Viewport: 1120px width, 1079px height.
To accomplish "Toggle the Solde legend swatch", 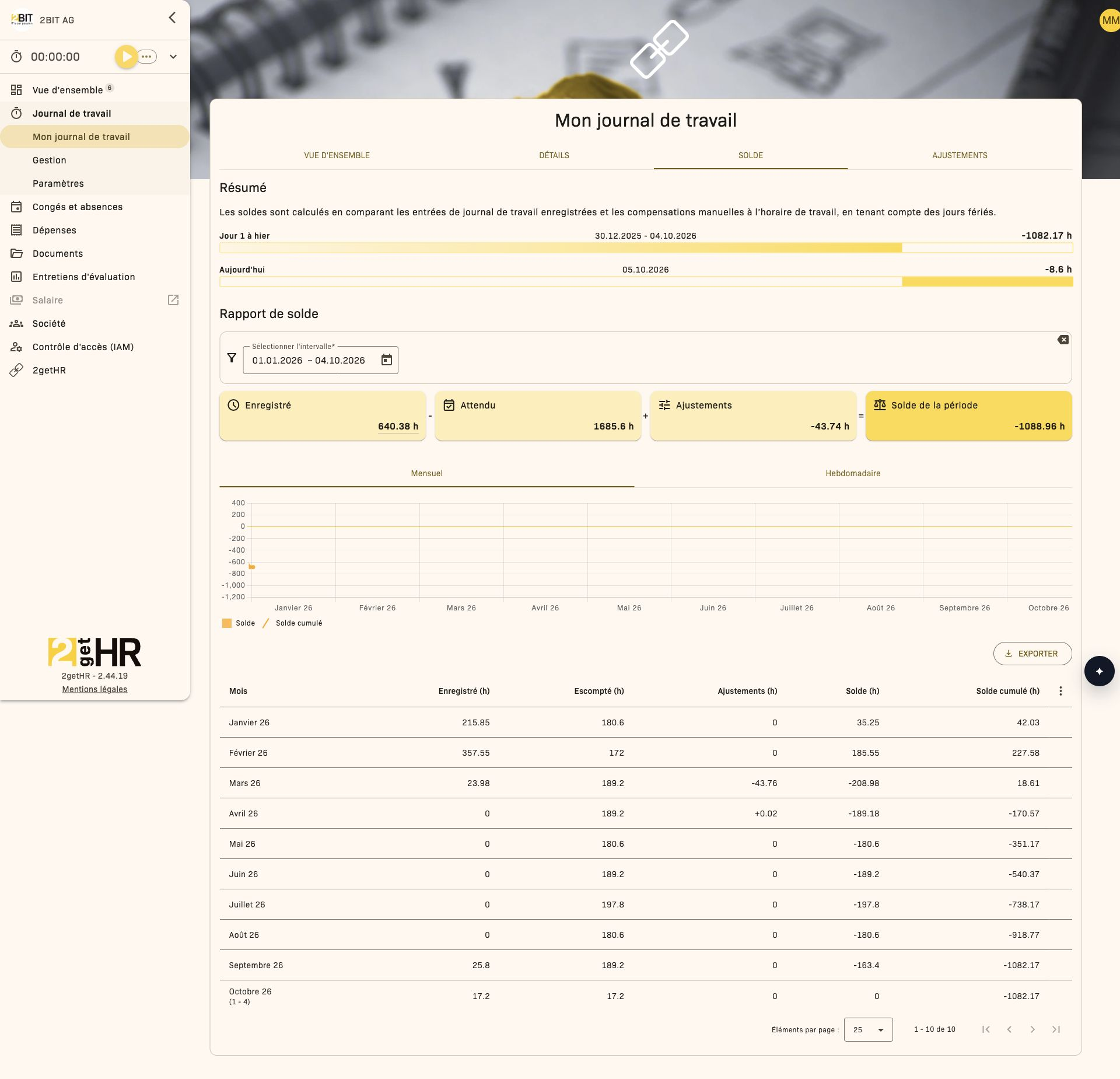I will [x=227, y=623].
